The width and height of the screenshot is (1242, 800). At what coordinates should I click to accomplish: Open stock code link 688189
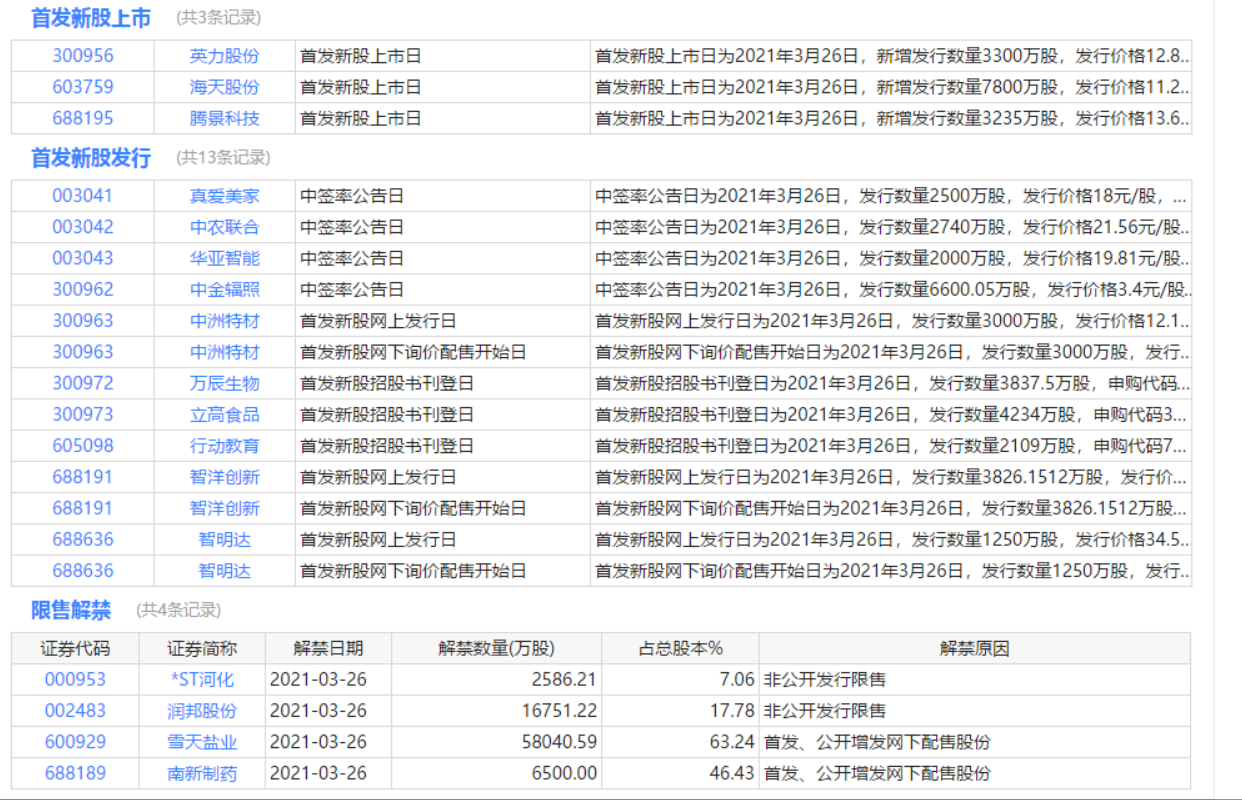pos(75,773)
